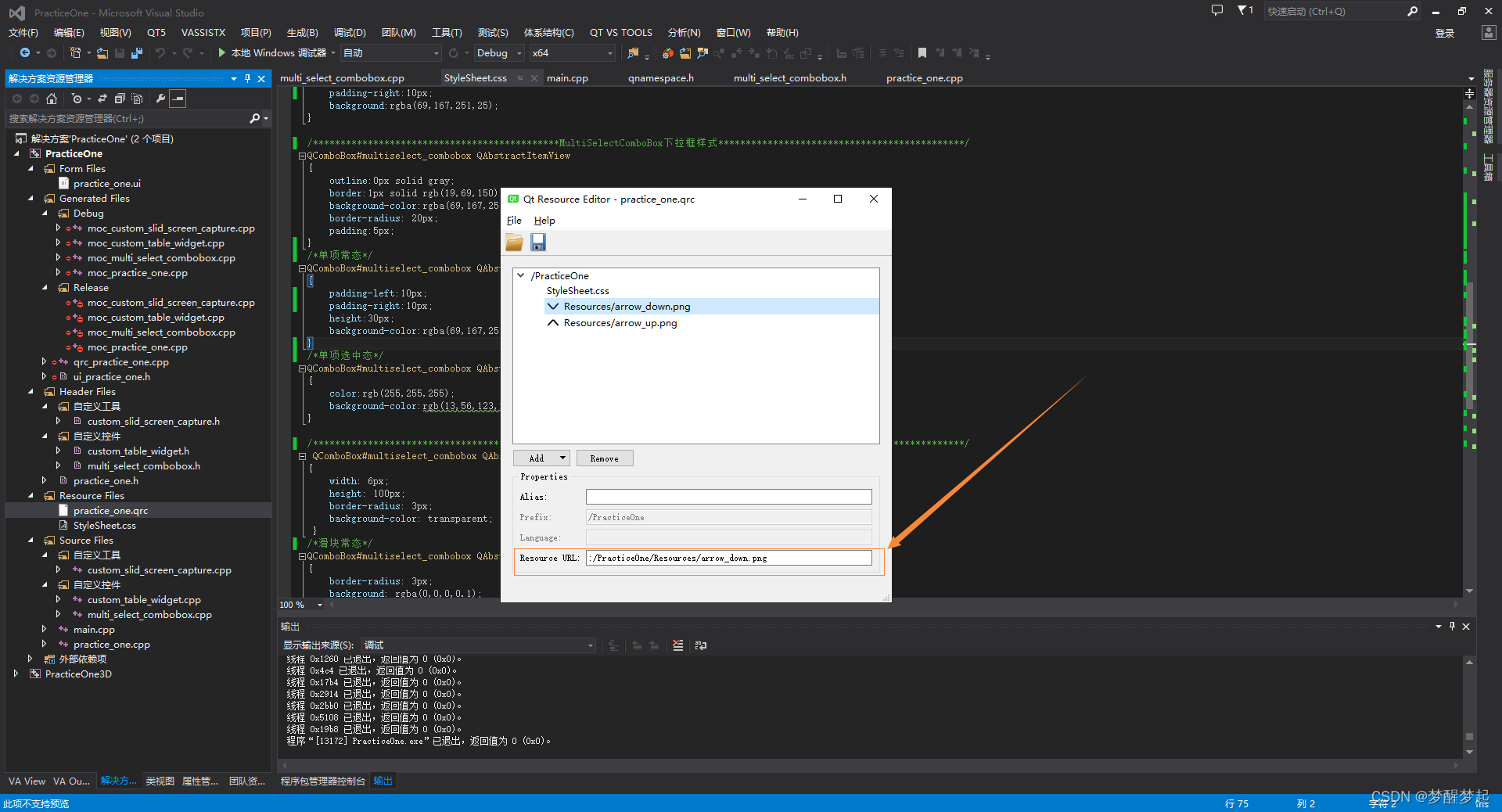
Task: Click the editor vertical scrollbar down arrow
Action: pos(1469,591)
